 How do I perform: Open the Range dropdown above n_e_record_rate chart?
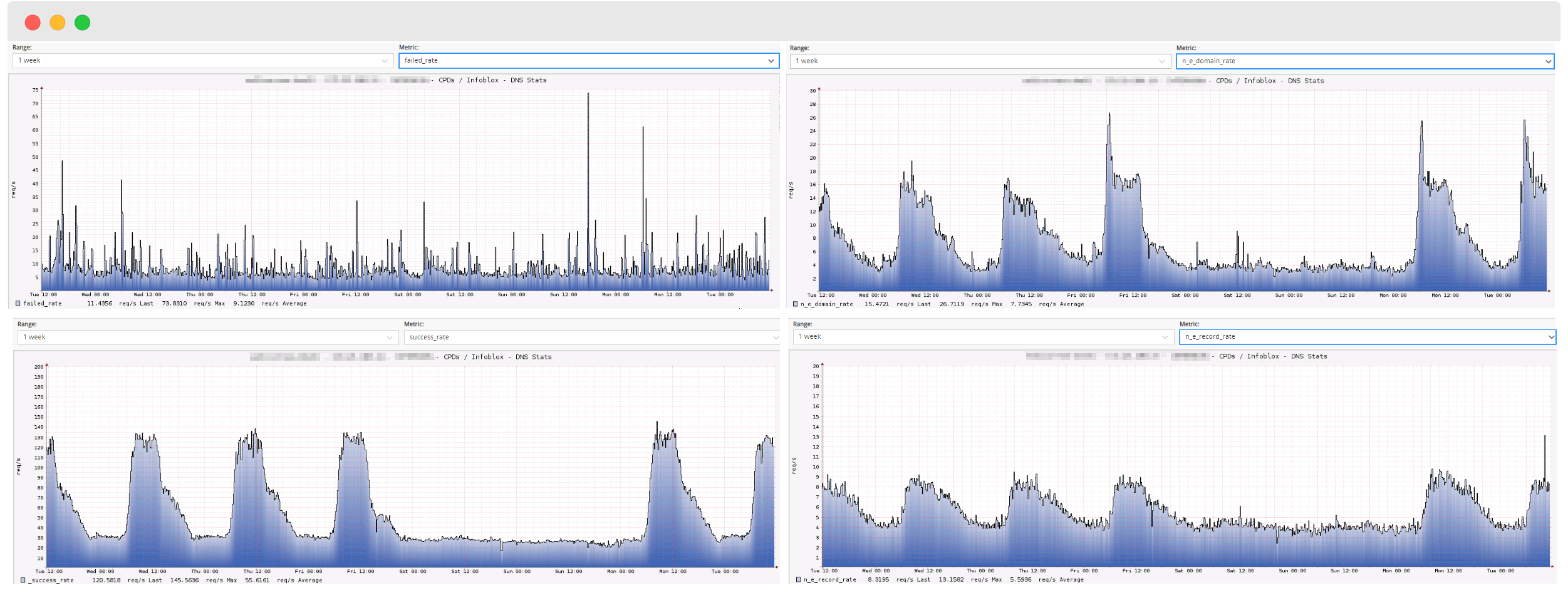[x=984, y=337]
